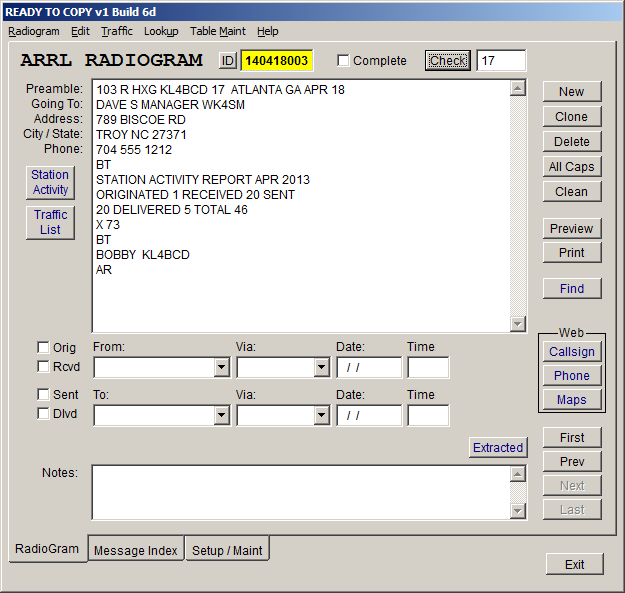Viewport: 625px width, 593px height.
Task: Click inside the Notes text area
Action: click(x=301, y=493)
